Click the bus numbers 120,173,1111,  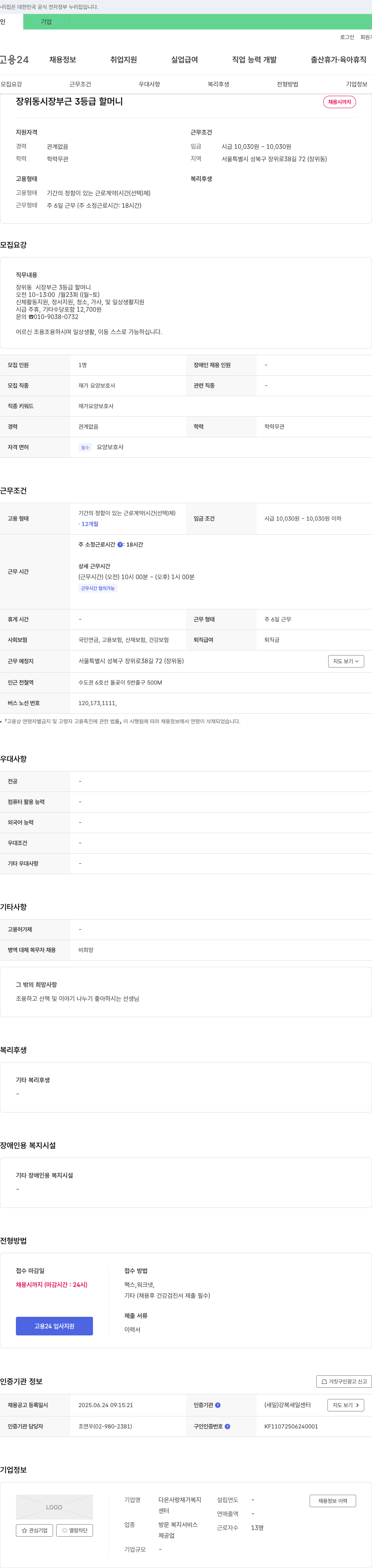tap(97, 703)
